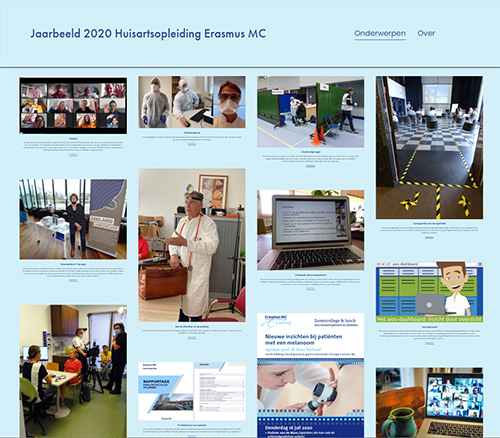This screenshot has height=438, width=500.
Task: Open the Over page
Action: pos(426,33)
